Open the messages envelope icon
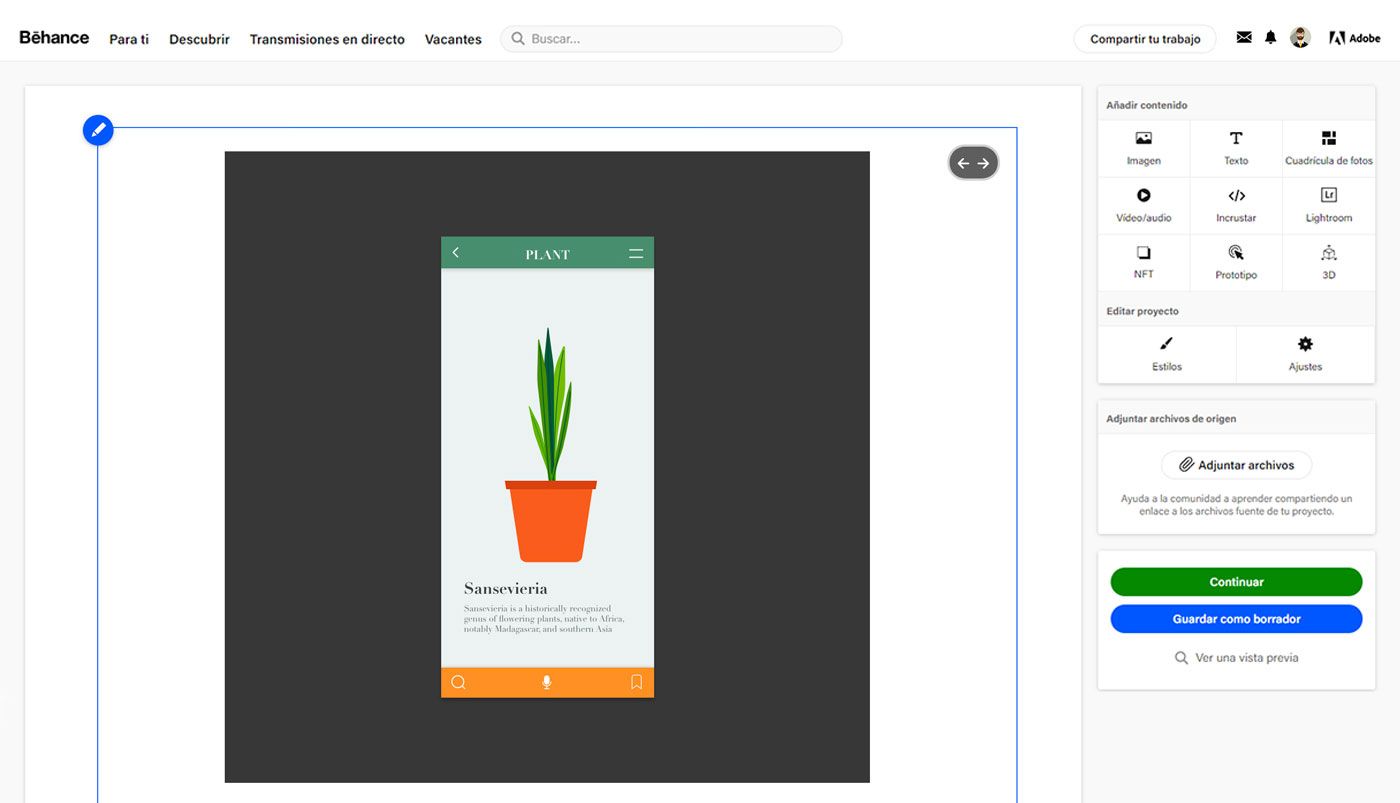The width and height of the screenshot is (1400, 803). [x=1243, y=36]
